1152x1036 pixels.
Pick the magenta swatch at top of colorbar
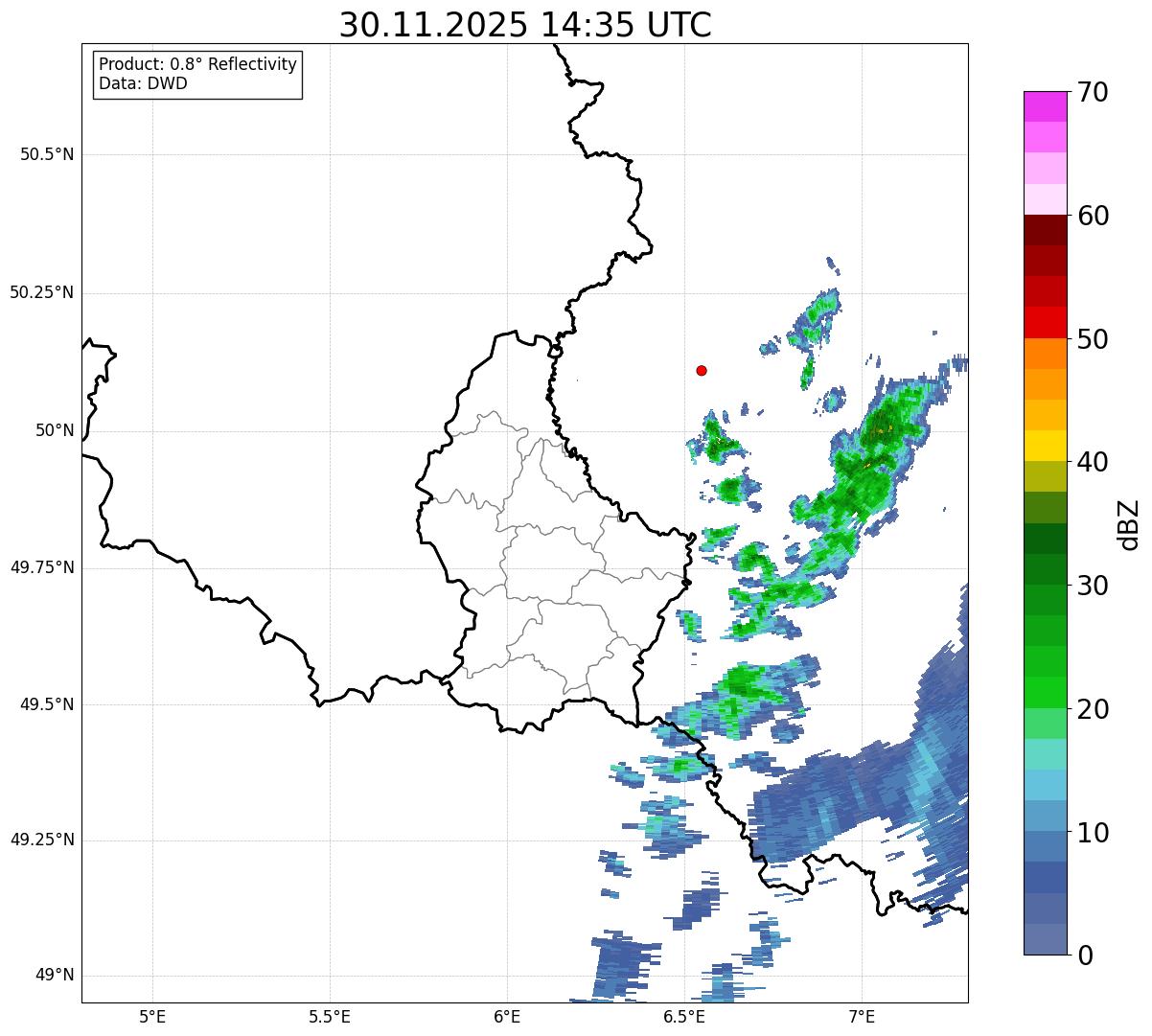point(1045,106)
